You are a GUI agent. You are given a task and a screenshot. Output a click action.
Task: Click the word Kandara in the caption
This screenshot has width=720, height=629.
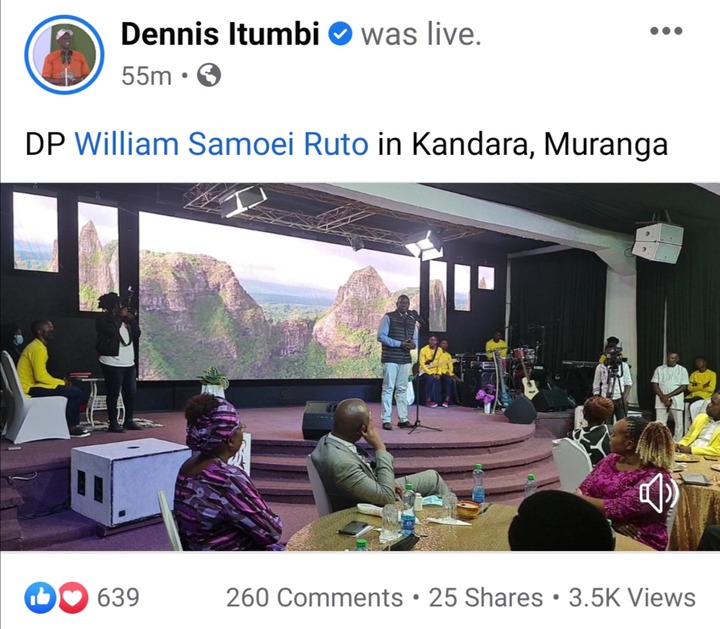(x=474, y=144)
